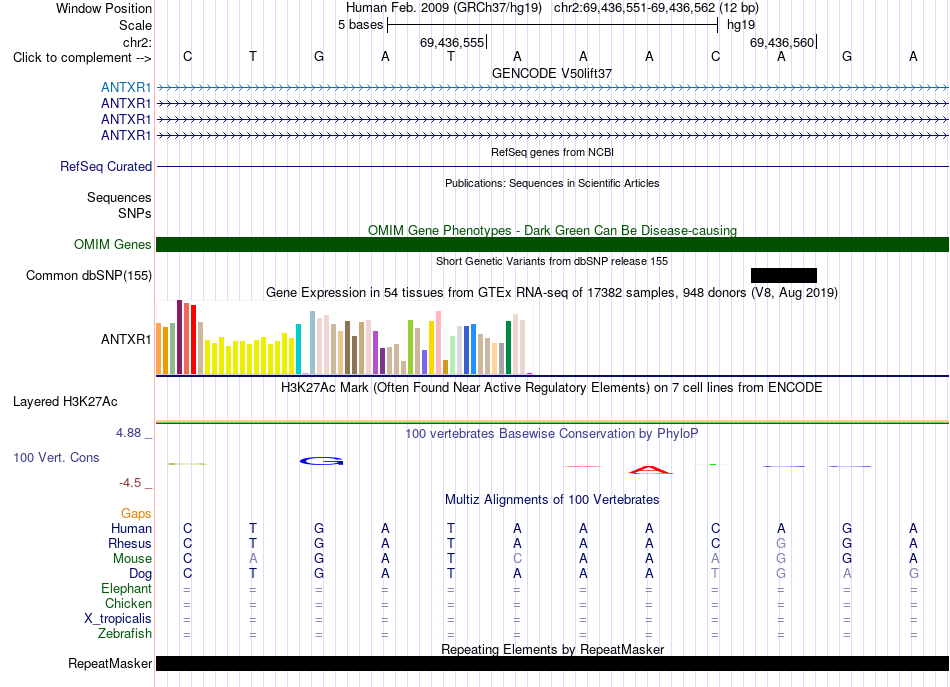Click the 100 Vert. Cons track label
This screenshot has width=950, height=687.
56,457
